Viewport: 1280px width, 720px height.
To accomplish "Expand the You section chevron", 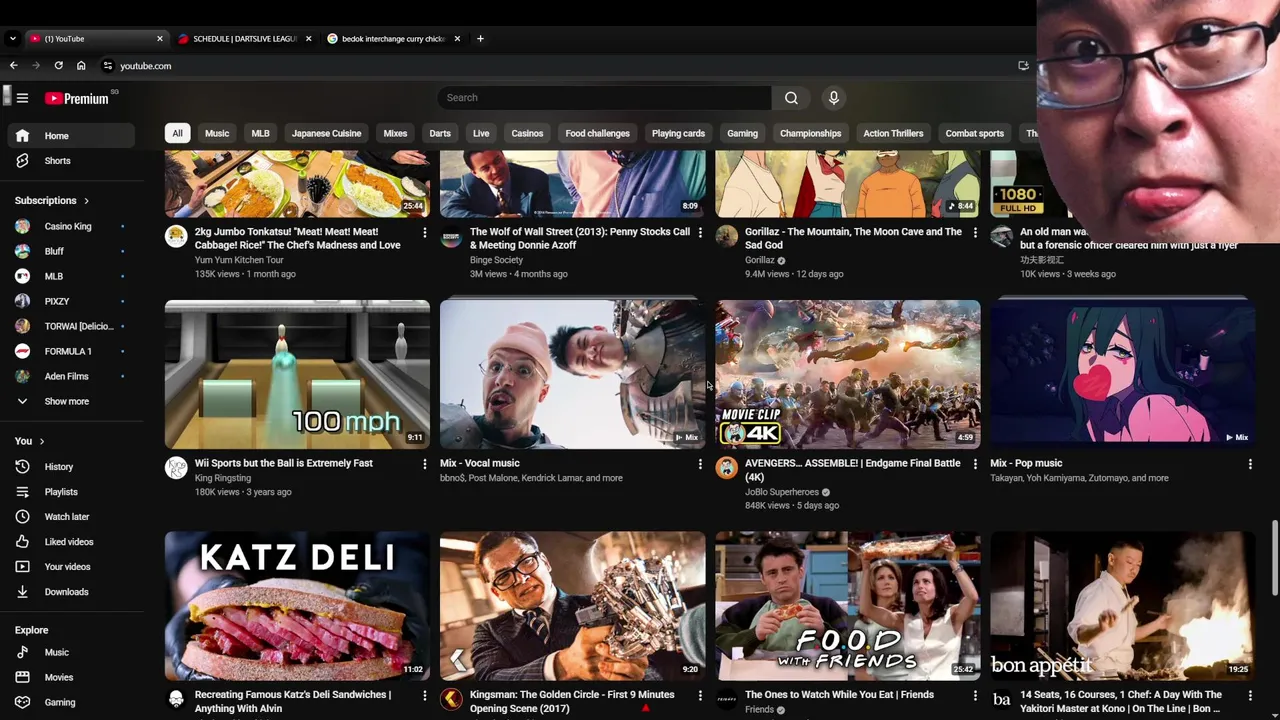I will pyautogui.click(x=41, y=441).
